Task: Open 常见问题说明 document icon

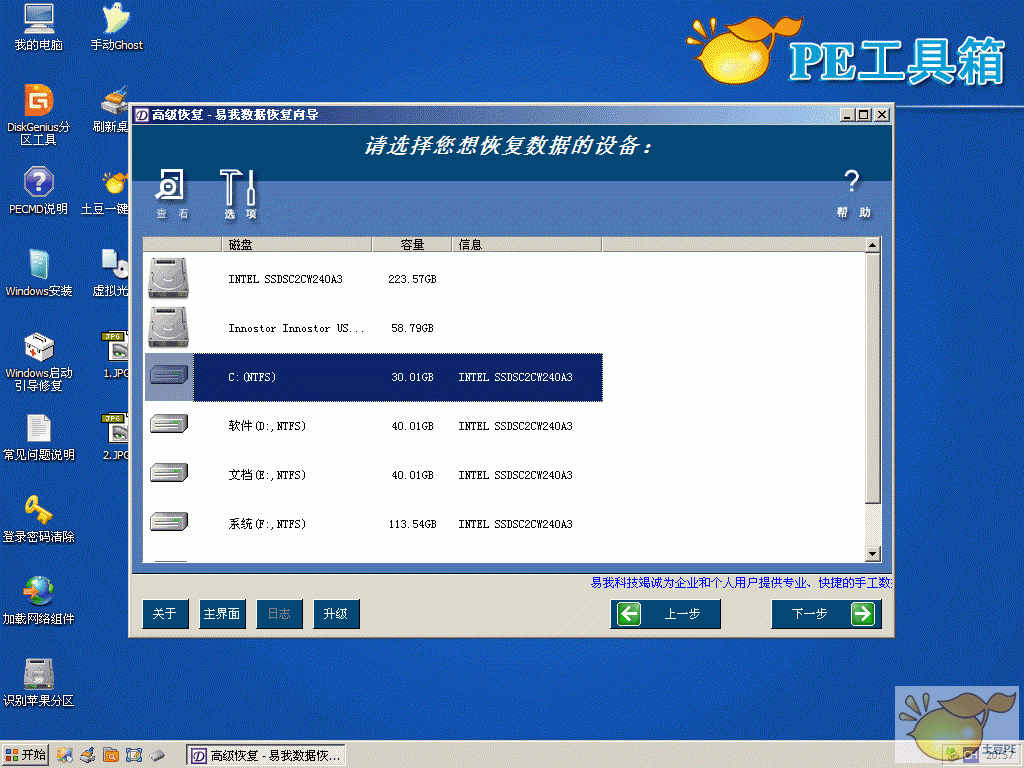Action: tap(39, 438)
